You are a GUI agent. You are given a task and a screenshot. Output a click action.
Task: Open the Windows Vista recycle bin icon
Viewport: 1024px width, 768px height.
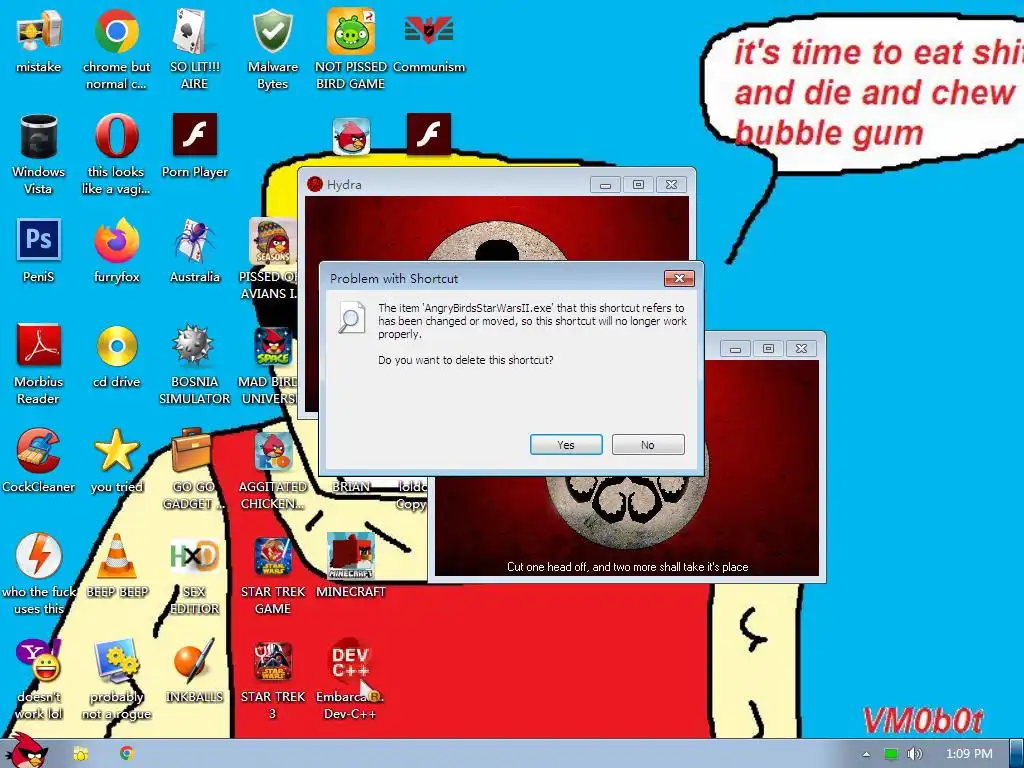(x=39, y=154)
